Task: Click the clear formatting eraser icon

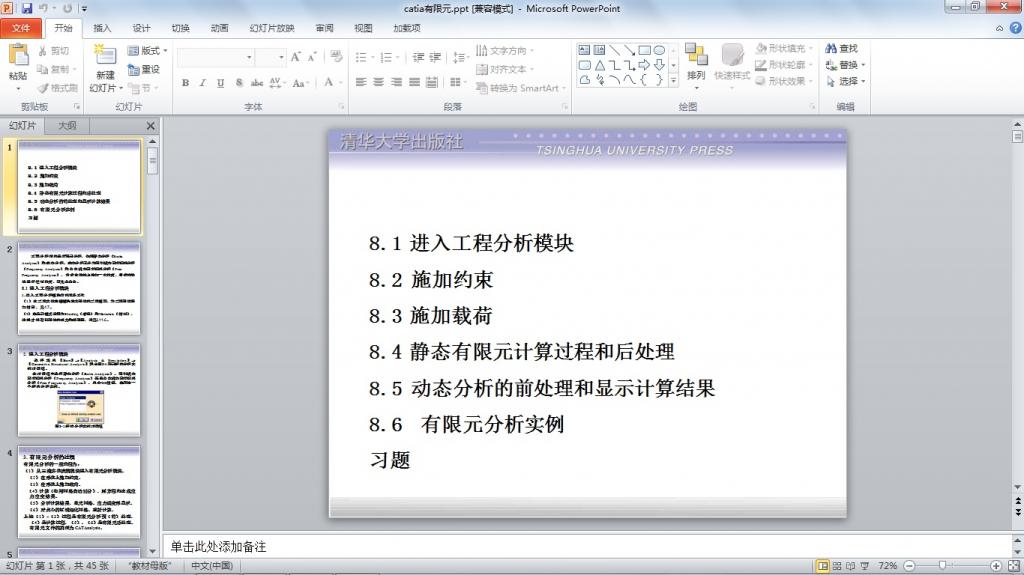Action: point(336,57)
